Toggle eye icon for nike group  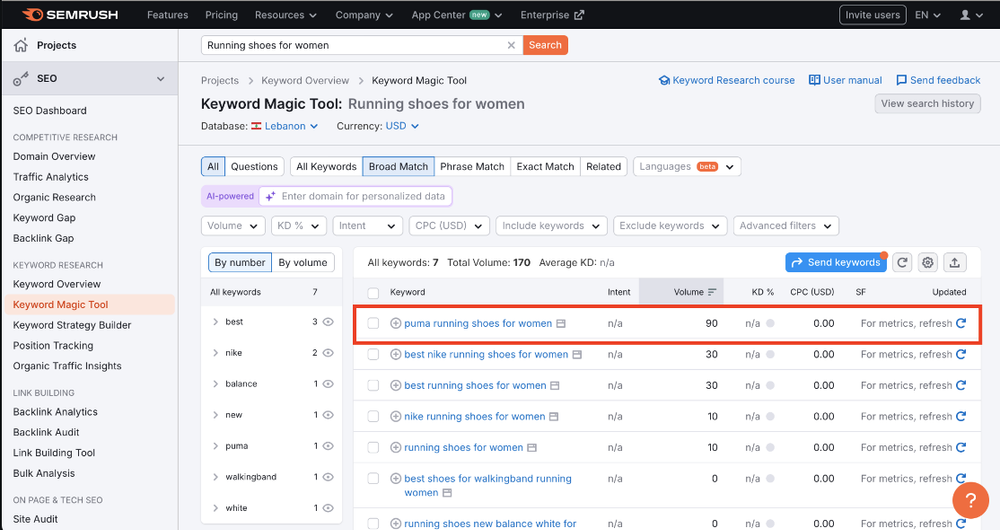(x=328, y=353)
